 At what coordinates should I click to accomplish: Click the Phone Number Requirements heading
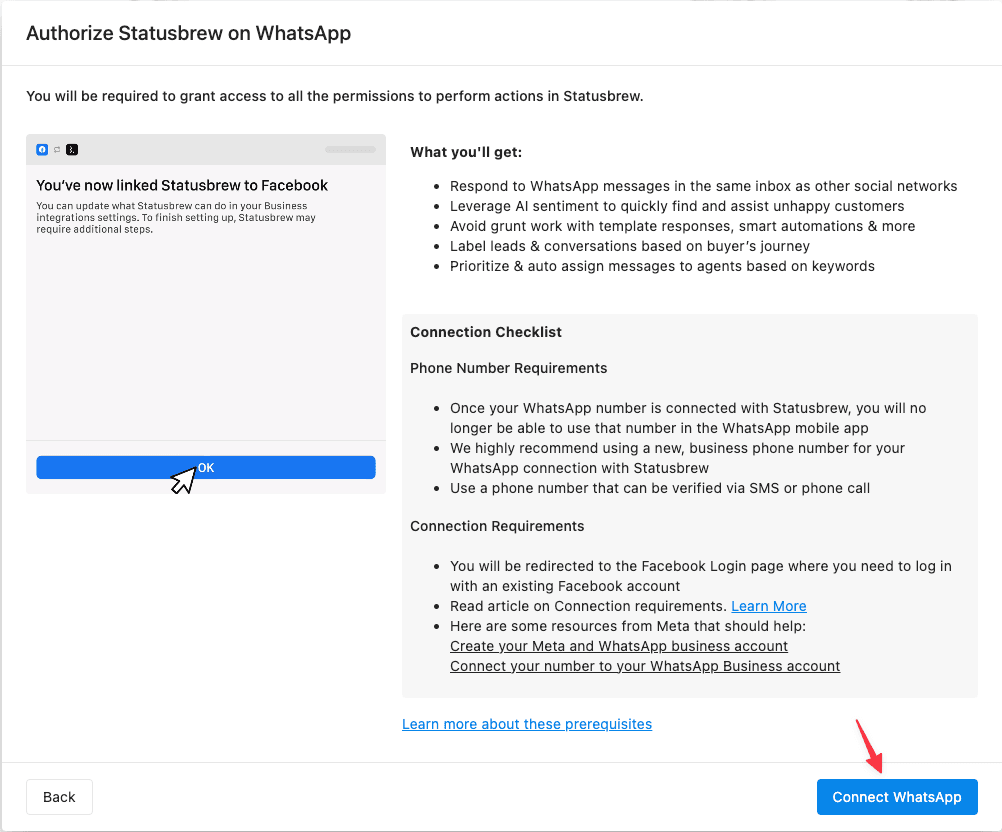pos(508,368)
